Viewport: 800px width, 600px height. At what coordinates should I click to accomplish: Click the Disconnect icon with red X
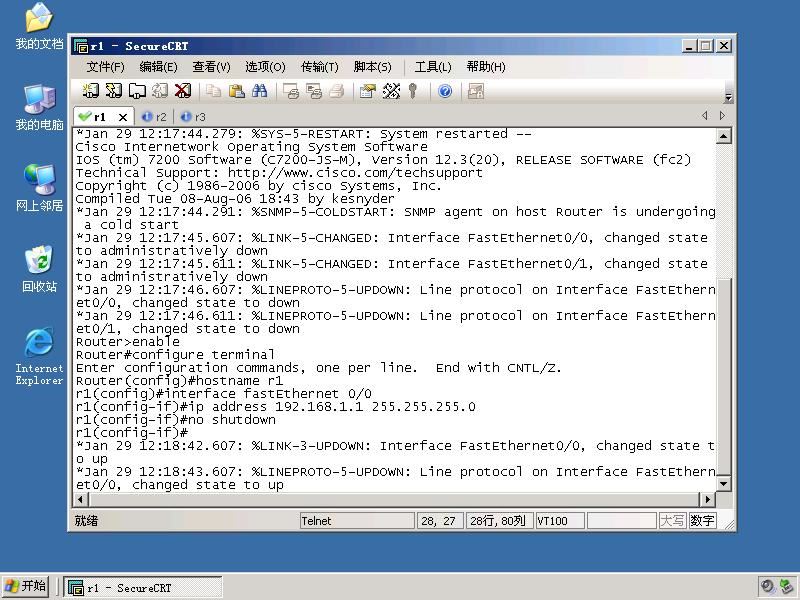coord(183,91)
